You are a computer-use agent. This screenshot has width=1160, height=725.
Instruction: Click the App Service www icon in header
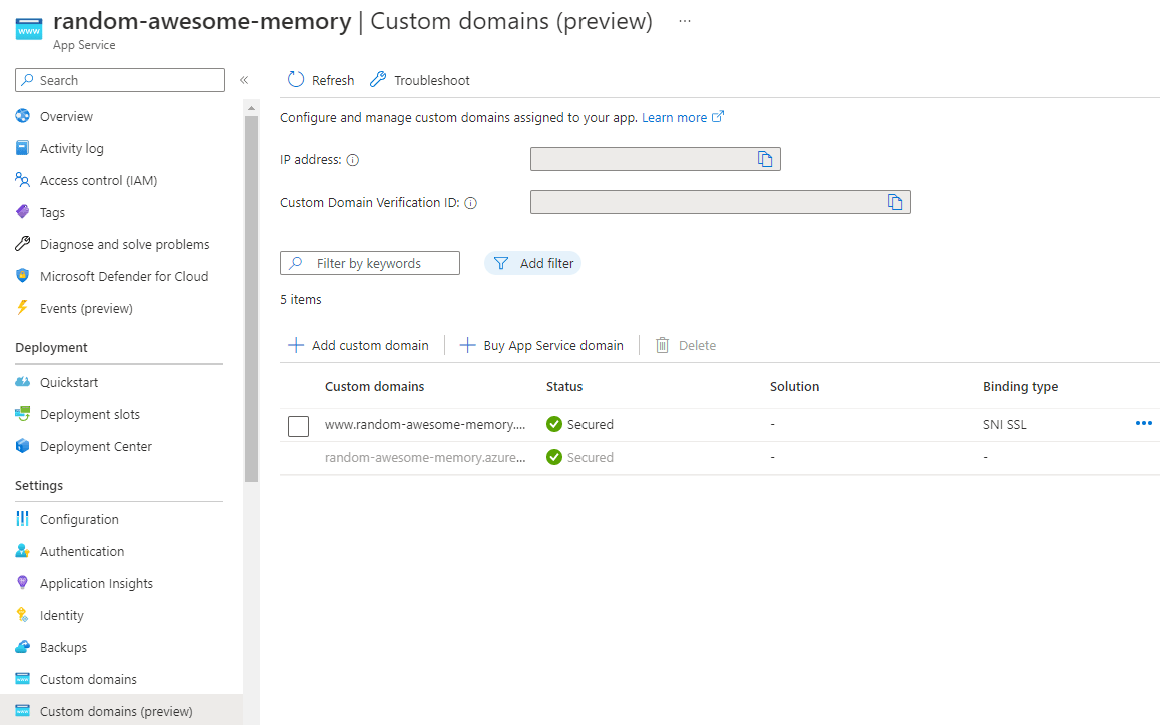(29, 30)
